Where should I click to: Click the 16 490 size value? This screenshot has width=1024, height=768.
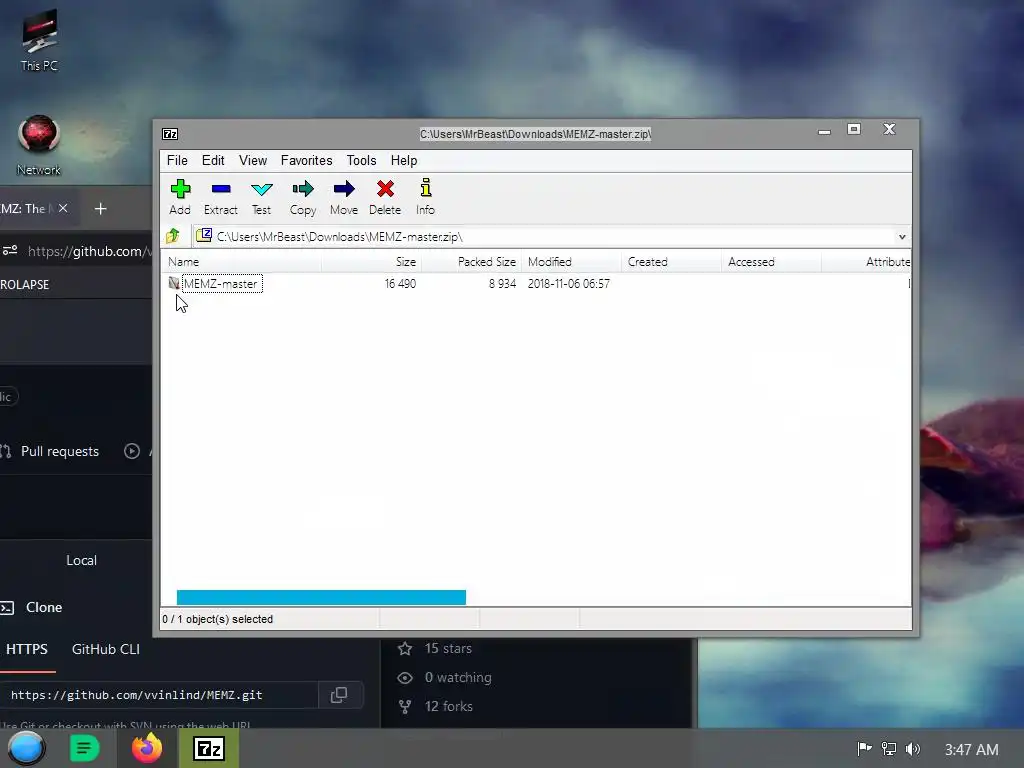[x=400, y=283]
